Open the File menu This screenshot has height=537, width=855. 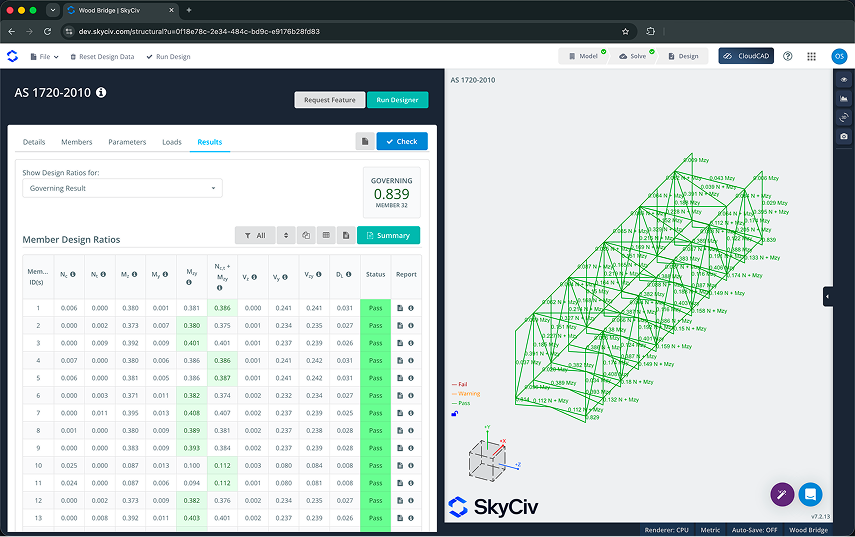coord(44,57)
